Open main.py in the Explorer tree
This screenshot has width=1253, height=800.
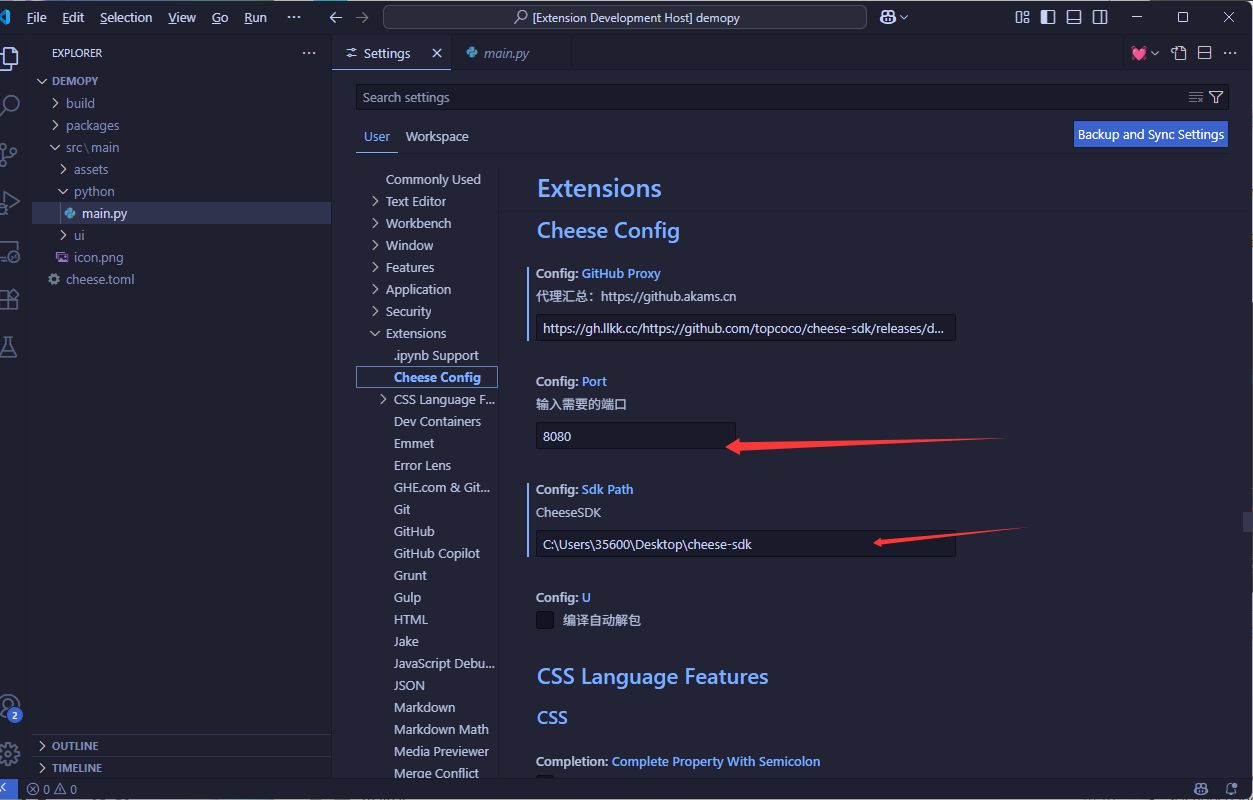tap(104, 213)
